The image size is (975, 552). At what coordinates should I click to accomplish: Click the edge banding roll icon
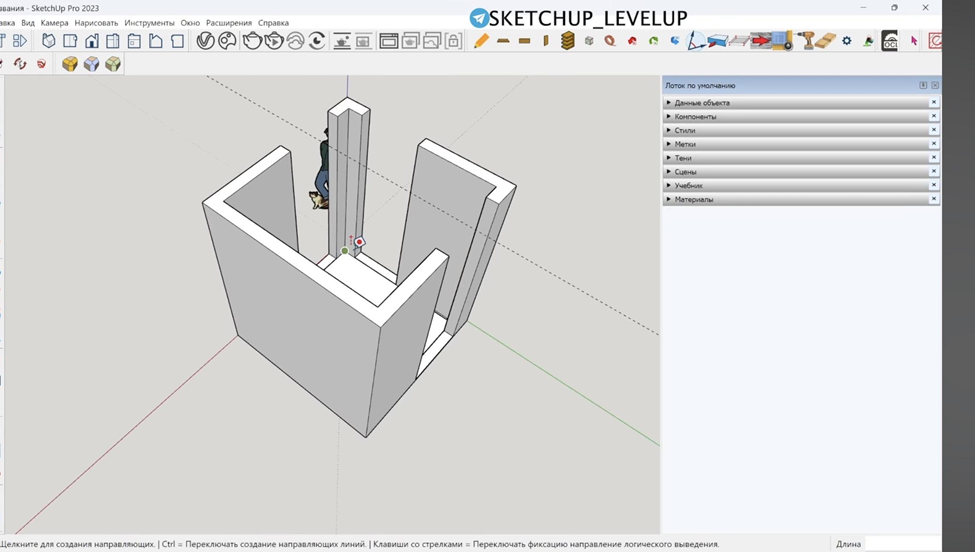click(610, 41)
